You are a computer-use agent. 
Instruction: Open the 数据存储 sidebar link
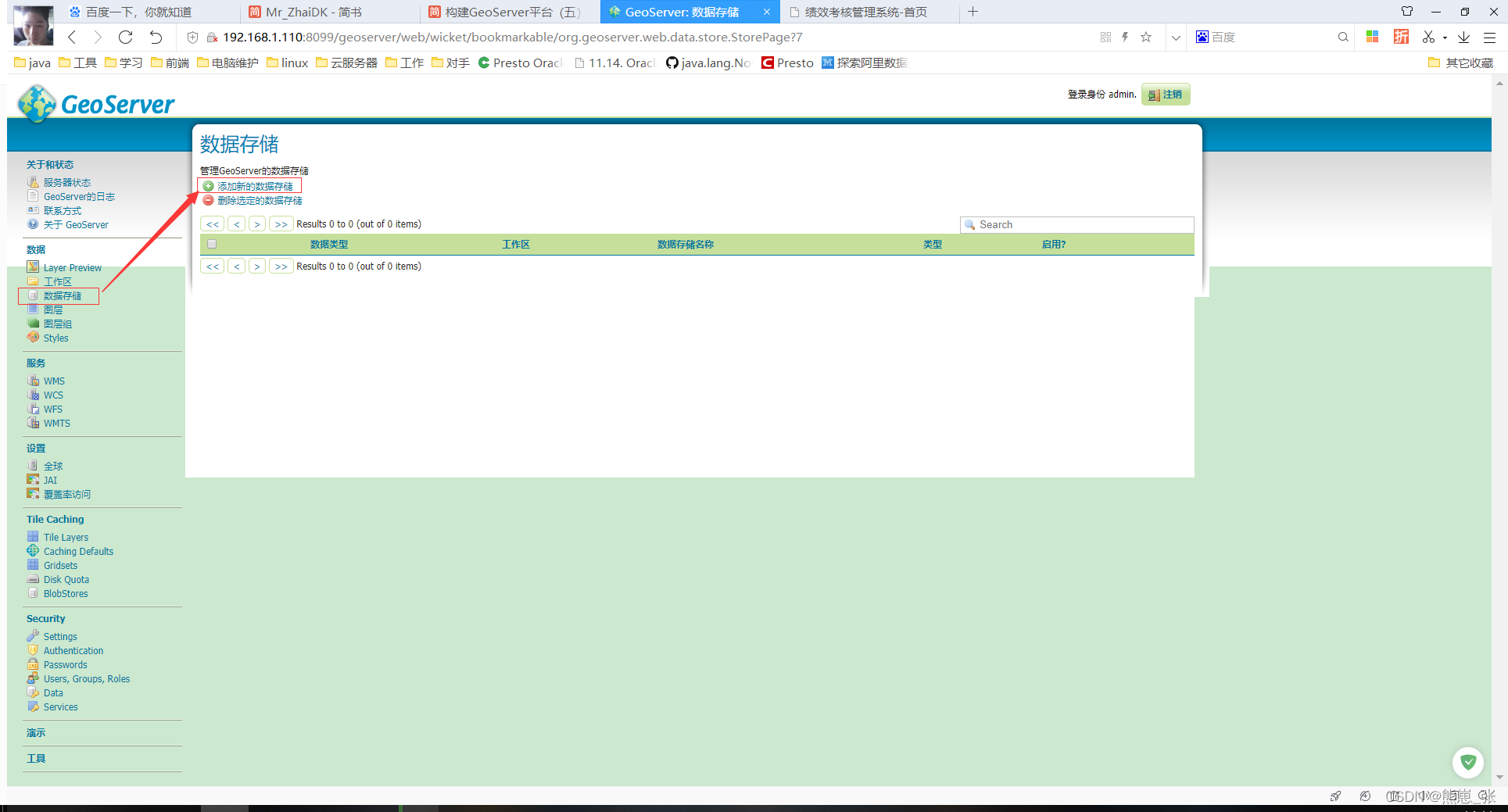pyautogui.click(x=63, y=295)
